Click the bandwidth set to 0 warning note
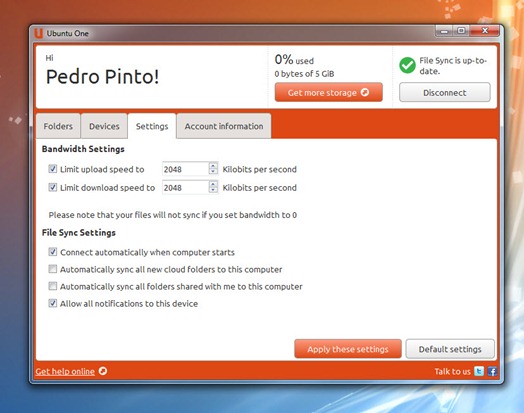This screenshot has height=413, width=524. [x=173, y=215]
